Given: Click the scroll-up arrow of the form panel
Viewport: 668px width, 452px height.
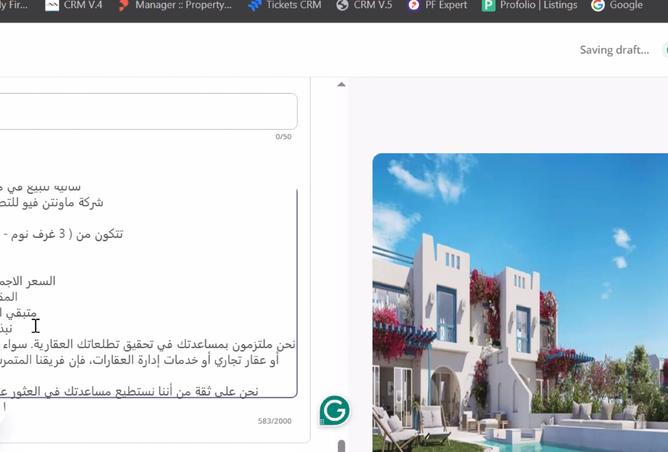Looking at the screenshot, I should coord(341,84).
